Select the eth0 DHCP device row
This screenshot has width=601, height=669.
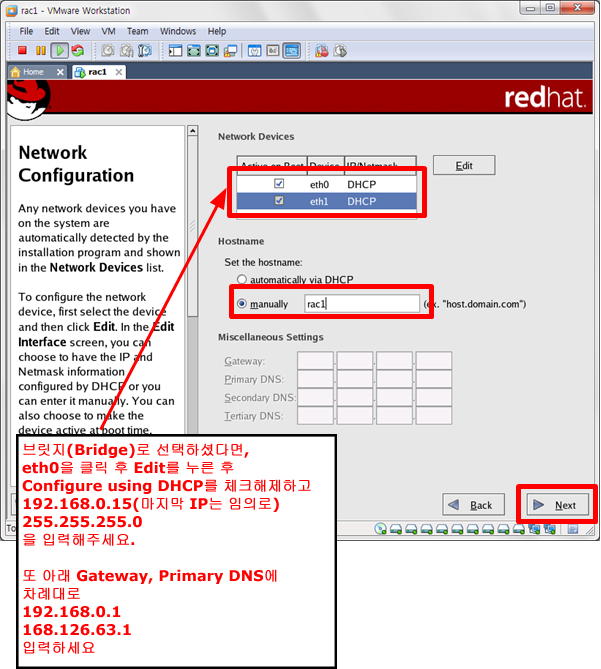coord(326,184)
